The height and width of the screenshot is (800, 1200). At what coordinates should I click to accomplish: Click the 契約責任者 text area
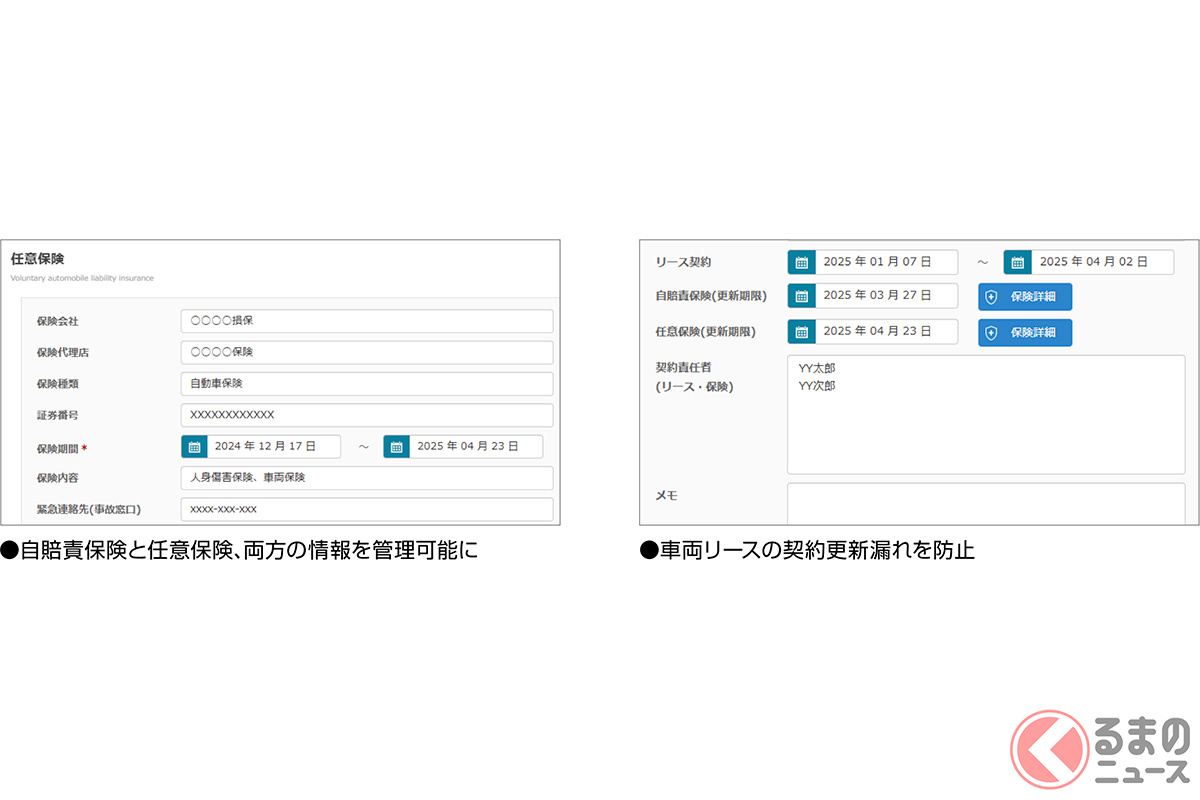[985, 414]
